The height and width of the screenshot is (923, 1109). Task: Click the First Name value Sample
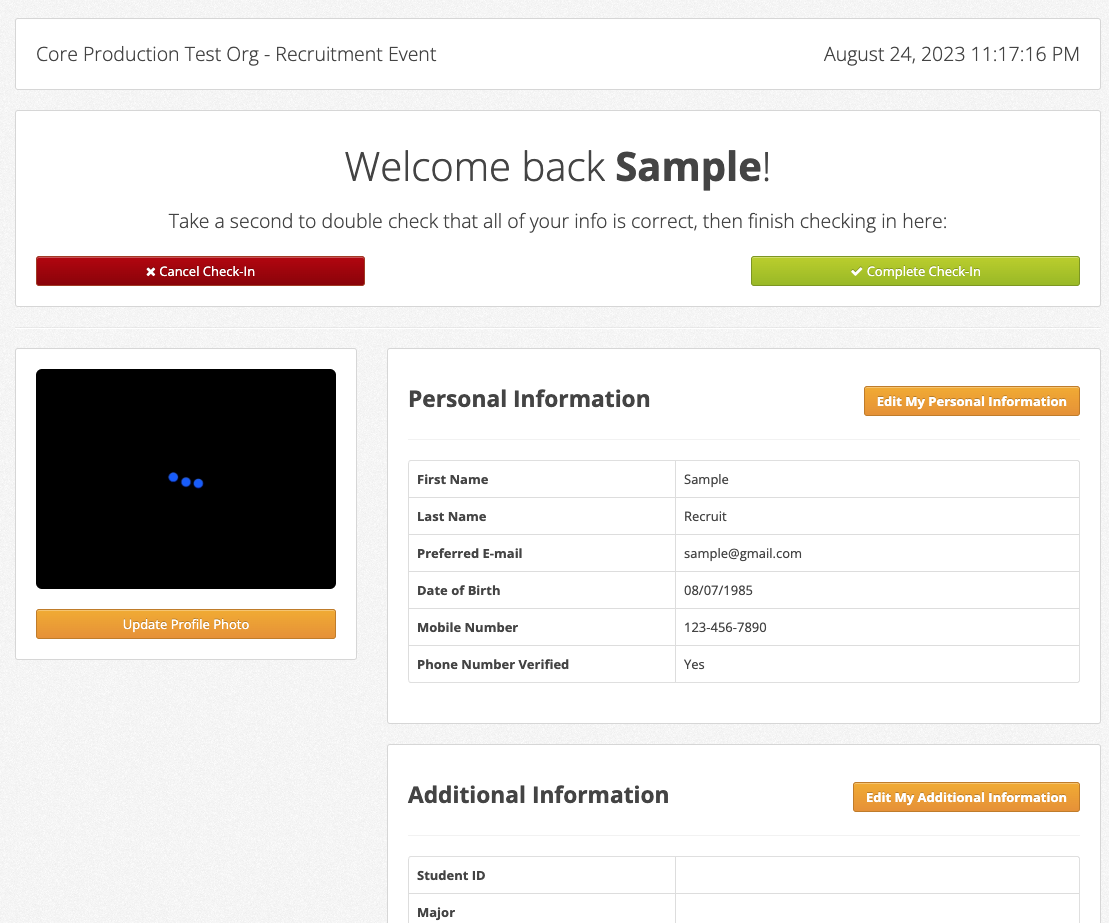706,479
